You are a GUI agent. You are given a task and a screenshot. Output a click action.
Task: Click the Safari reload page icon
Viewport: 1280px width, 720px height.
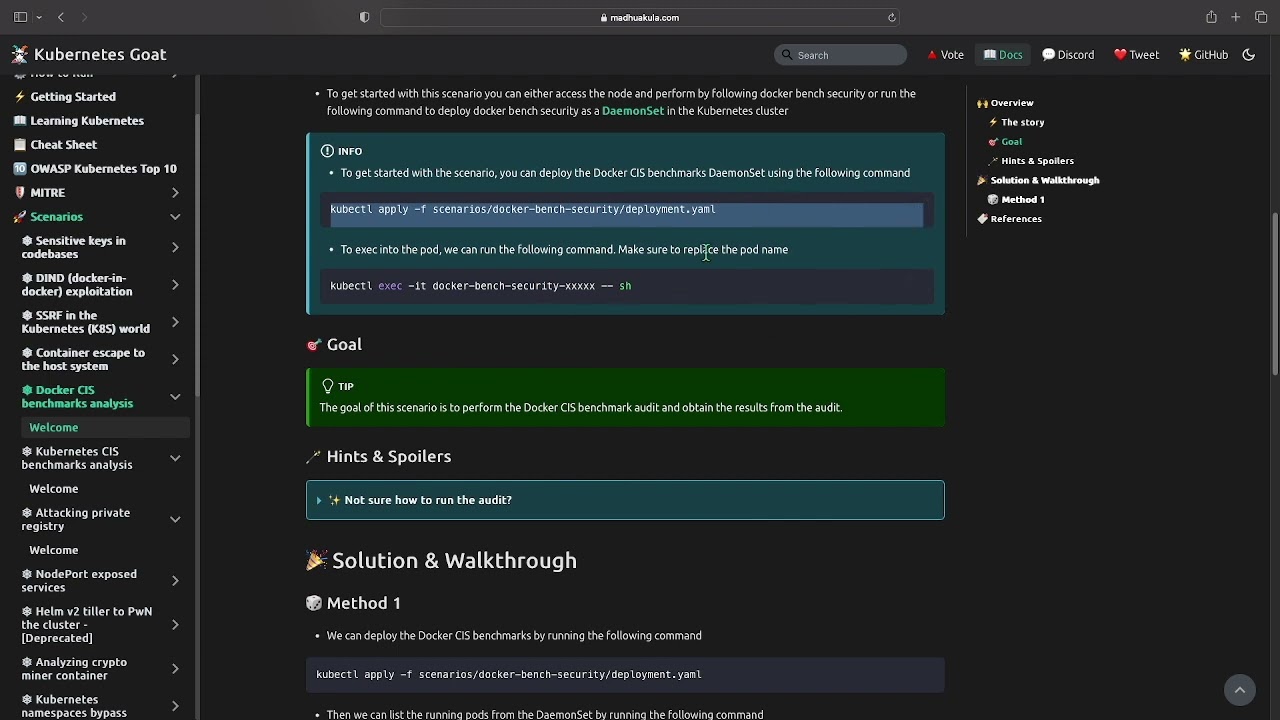click(892, 17)
